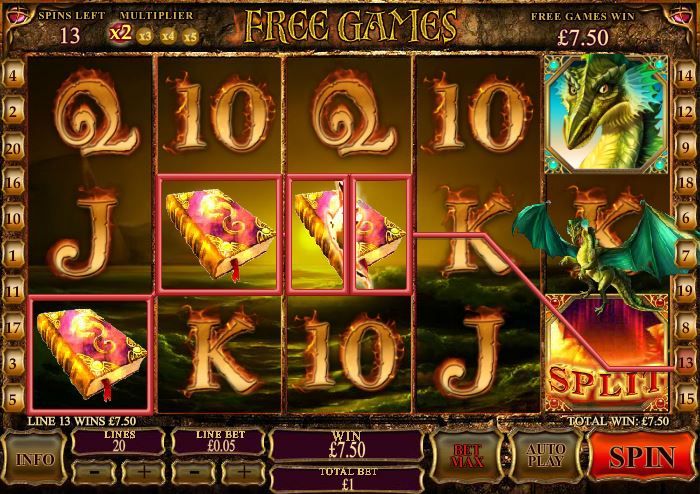
Task: Start AUTO PLAY mode
Action: [x=546, y=457]
